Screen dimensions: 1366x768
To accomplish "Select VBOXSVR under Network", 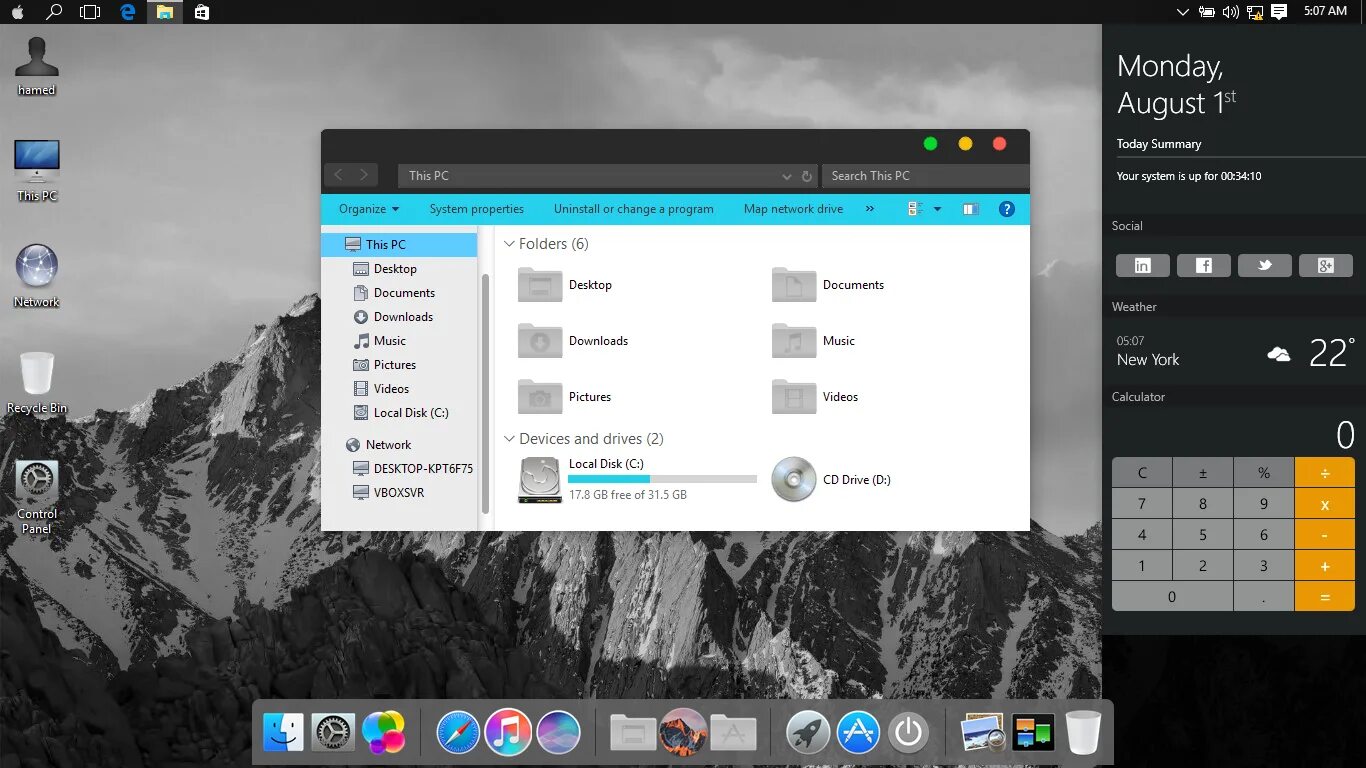I will 400,493.
